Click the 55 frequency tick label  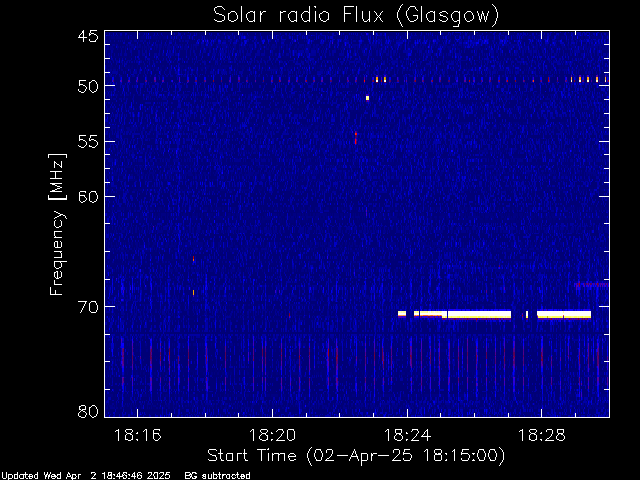[88, 142]
